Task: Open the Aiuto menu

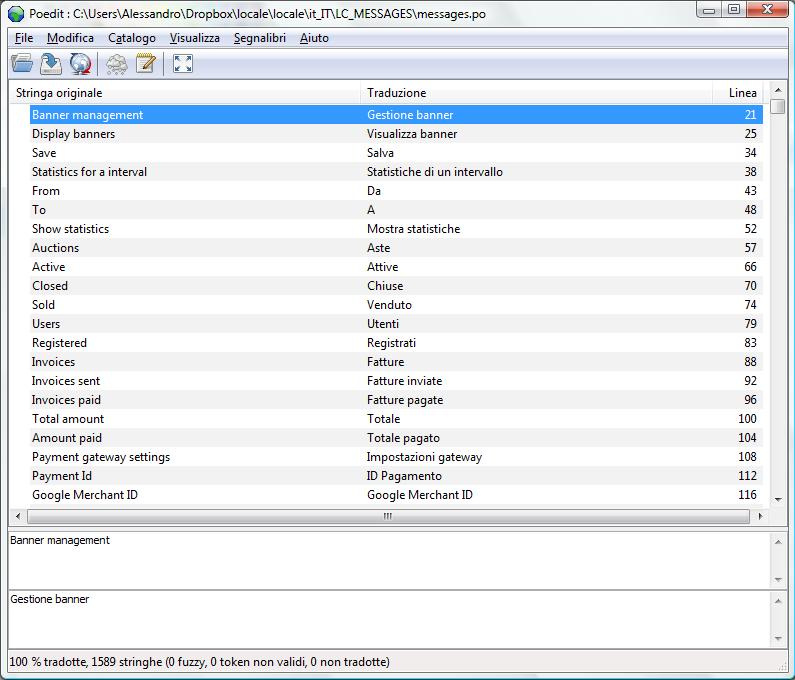Action: [x=314, y=38]
